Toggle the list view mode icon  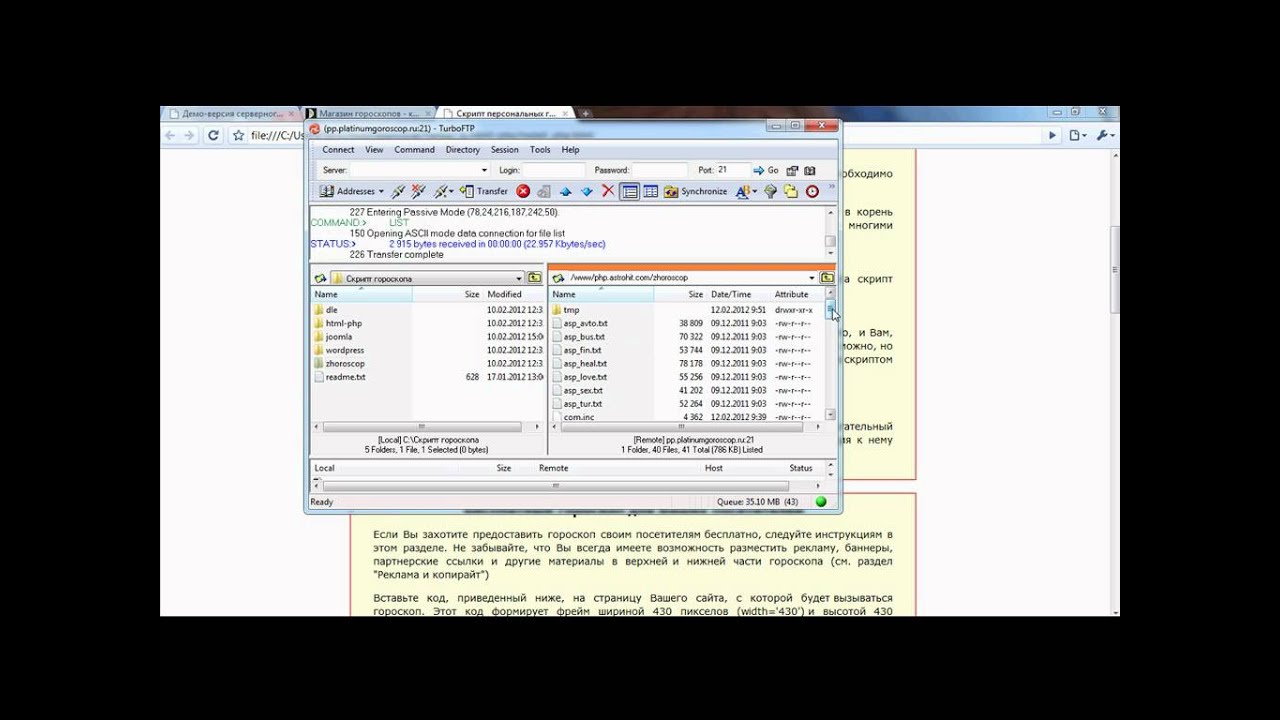629,191
